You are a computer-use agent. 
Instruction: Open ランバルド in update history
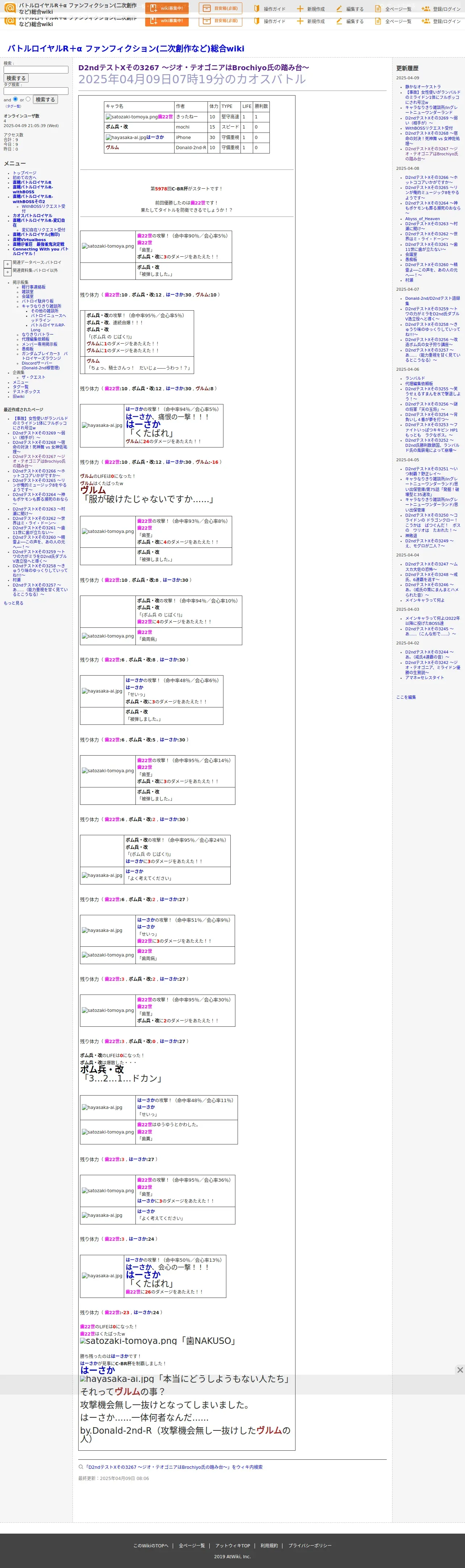tap(415, 378)
